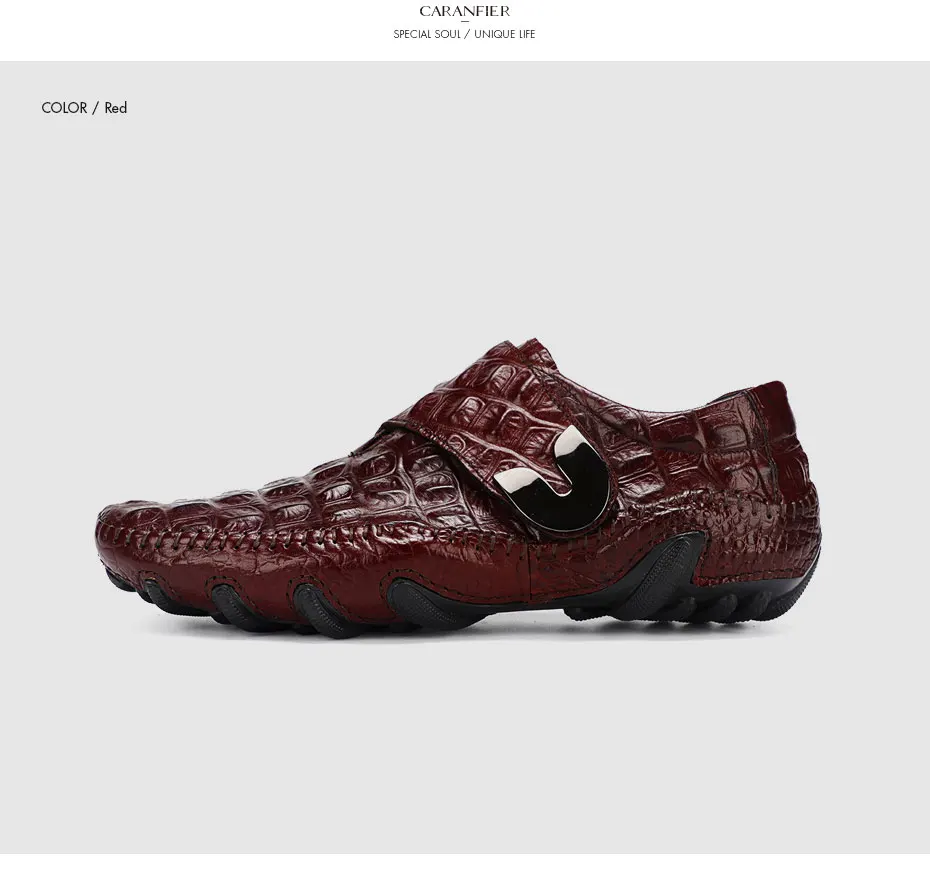This screenshot has width=930, height=871.
Task: Click the 'COLOR' label
Action: [64, 108]
